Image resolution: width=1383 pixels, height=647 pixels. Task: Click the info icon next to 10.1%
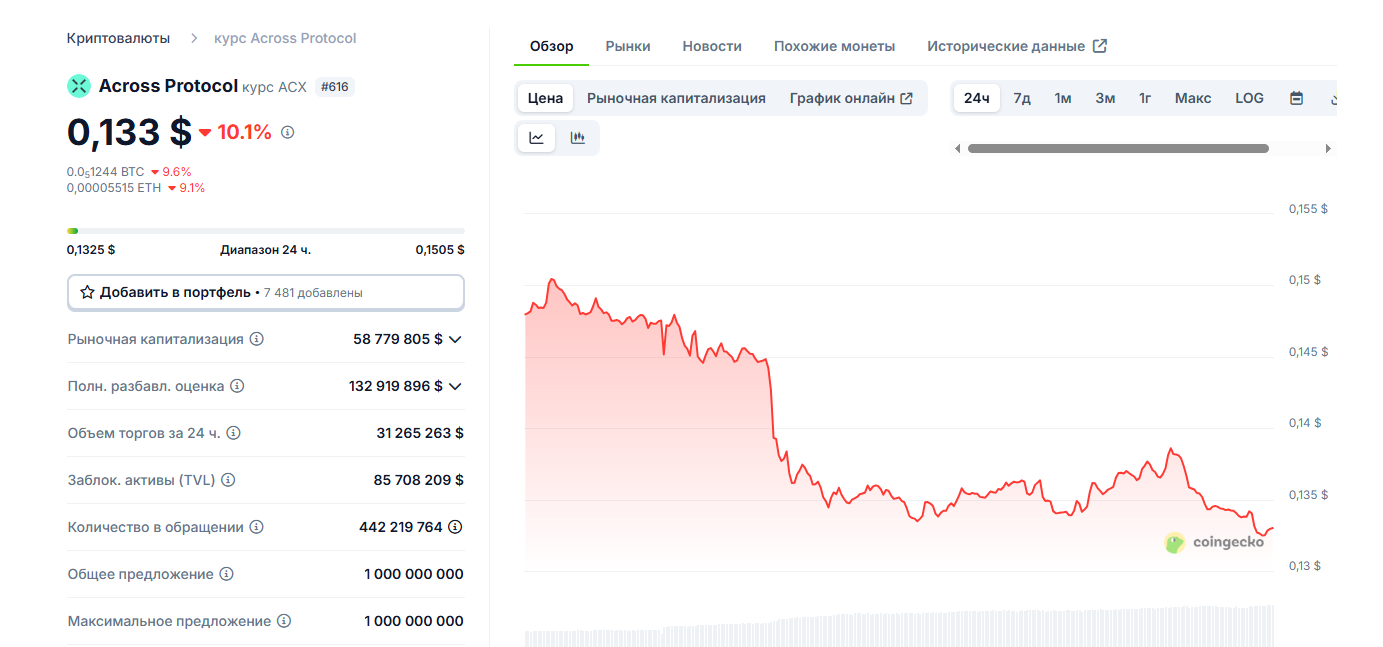click(x=287, y=131)
